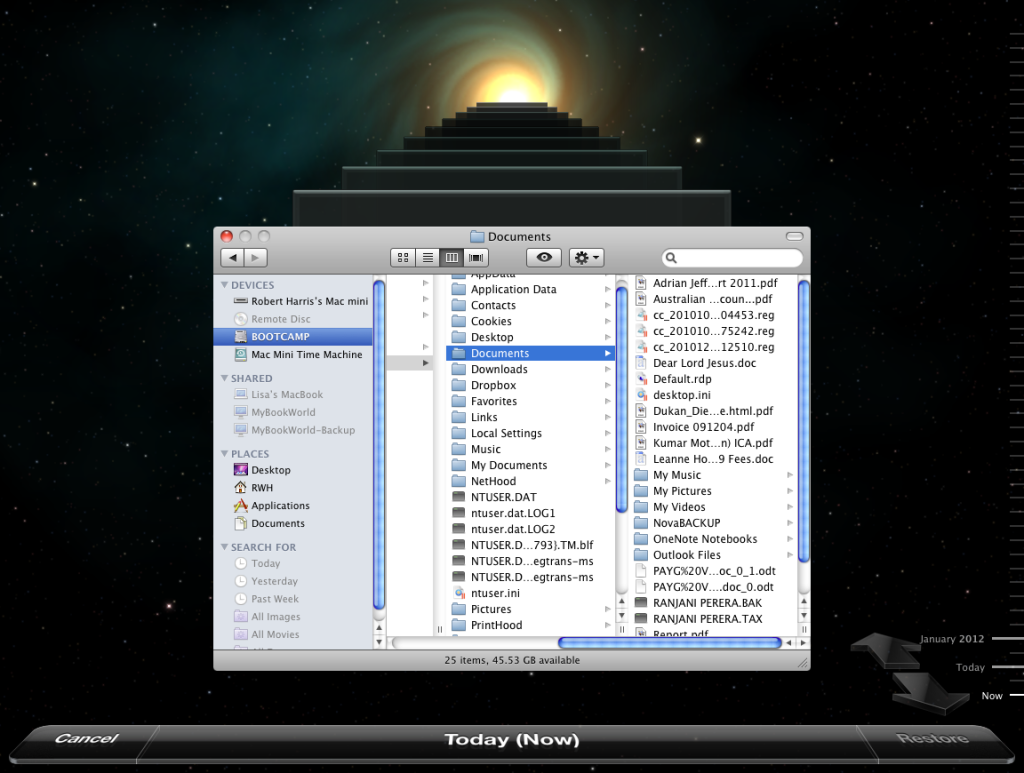The height and width of the screenshot is (773, 1024).
Task: Expand My Music folder arrow
Action: pos(790,475)
